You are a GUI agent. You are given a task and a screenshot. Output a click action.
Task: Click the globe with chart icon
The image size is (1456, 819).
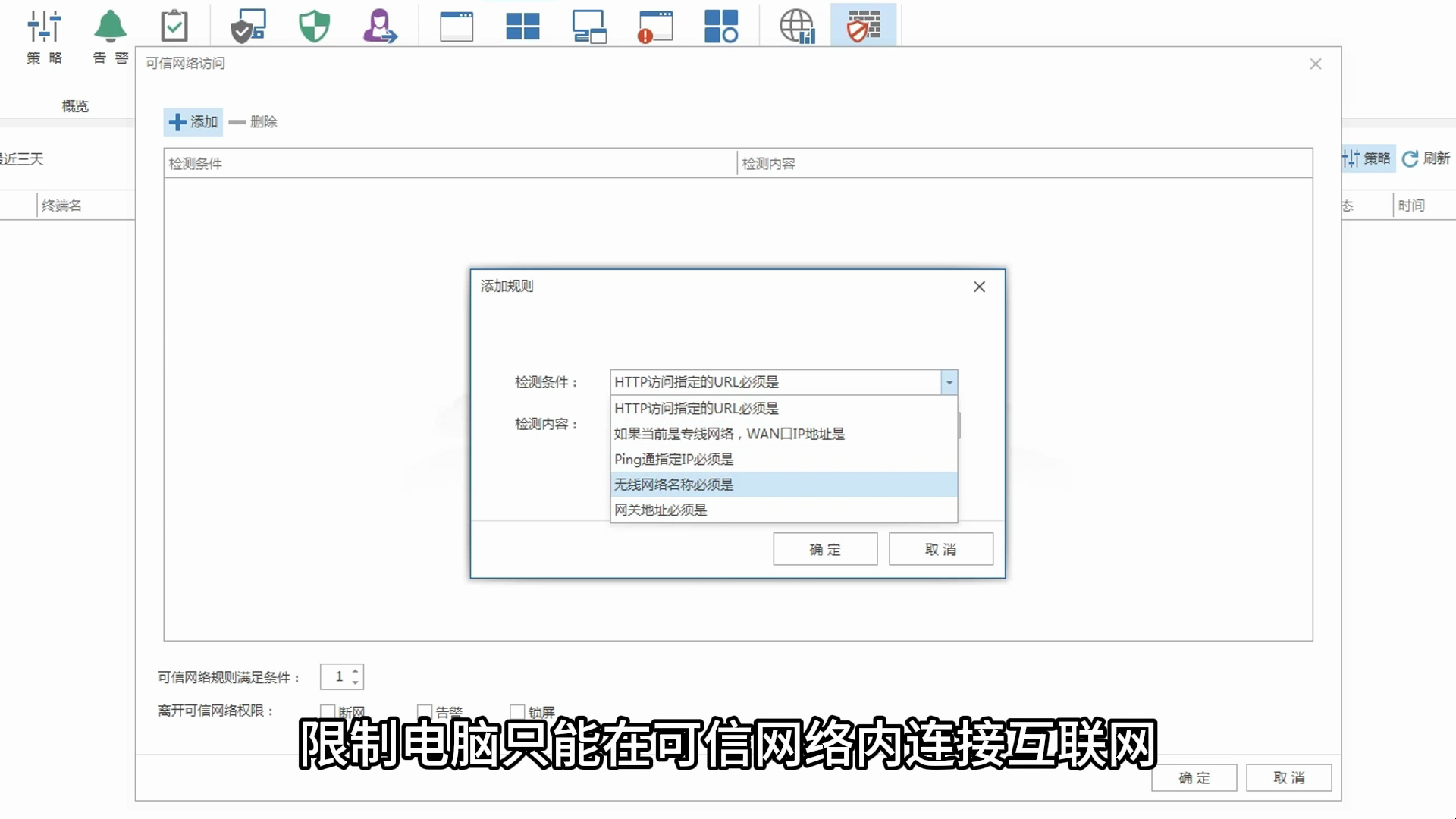[797, 26]
